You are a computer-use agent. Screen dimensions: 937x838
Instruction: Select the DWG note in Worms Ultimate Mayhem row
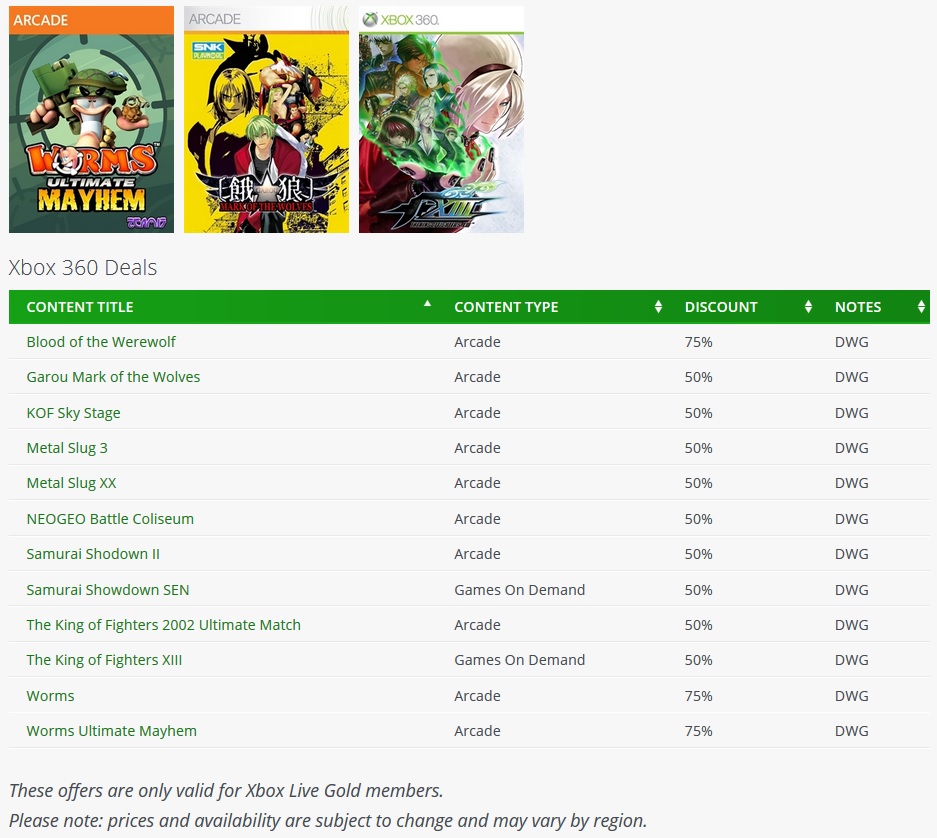click(852, 731)
